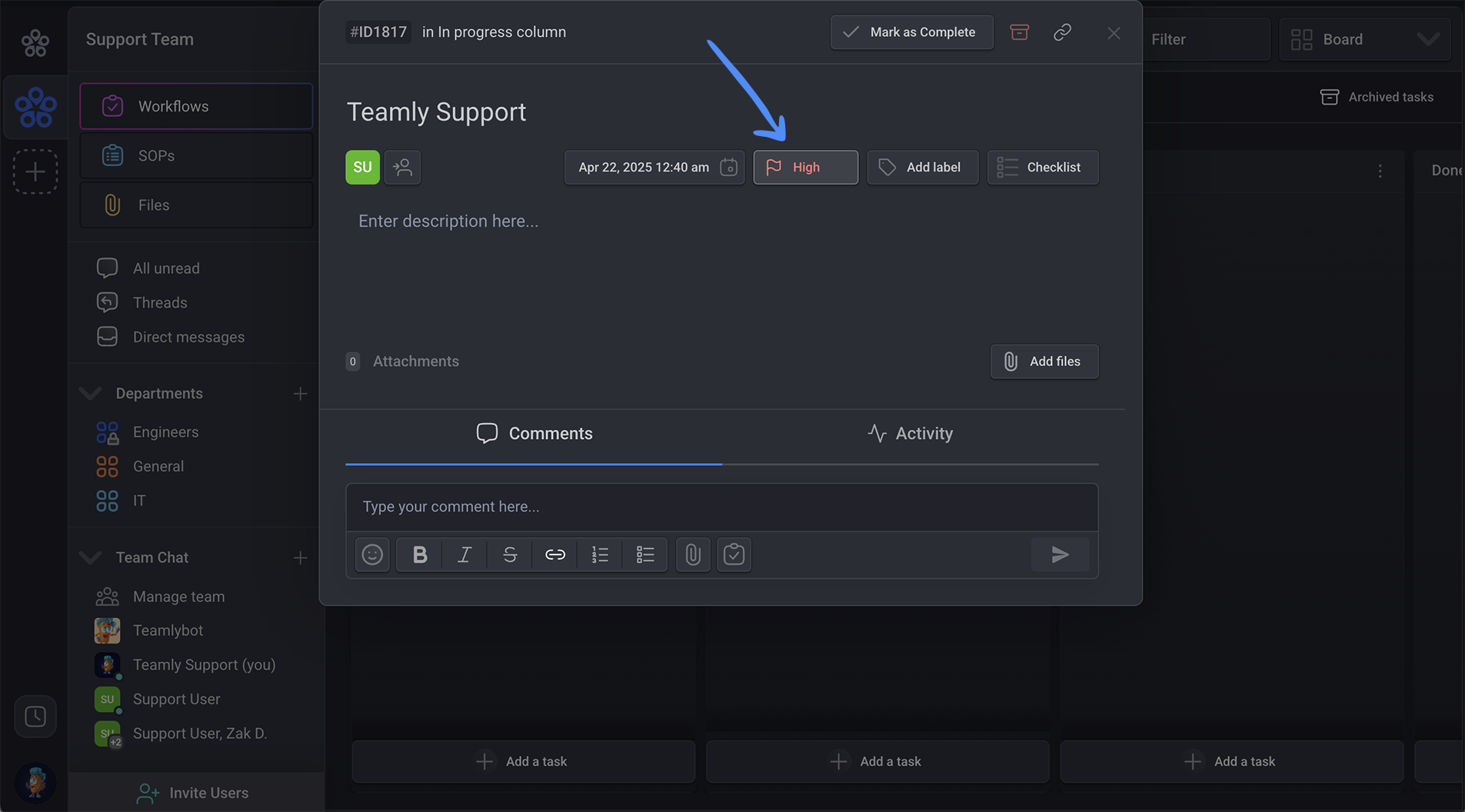Add a new team chat with the plus icon

coord(300,557)
